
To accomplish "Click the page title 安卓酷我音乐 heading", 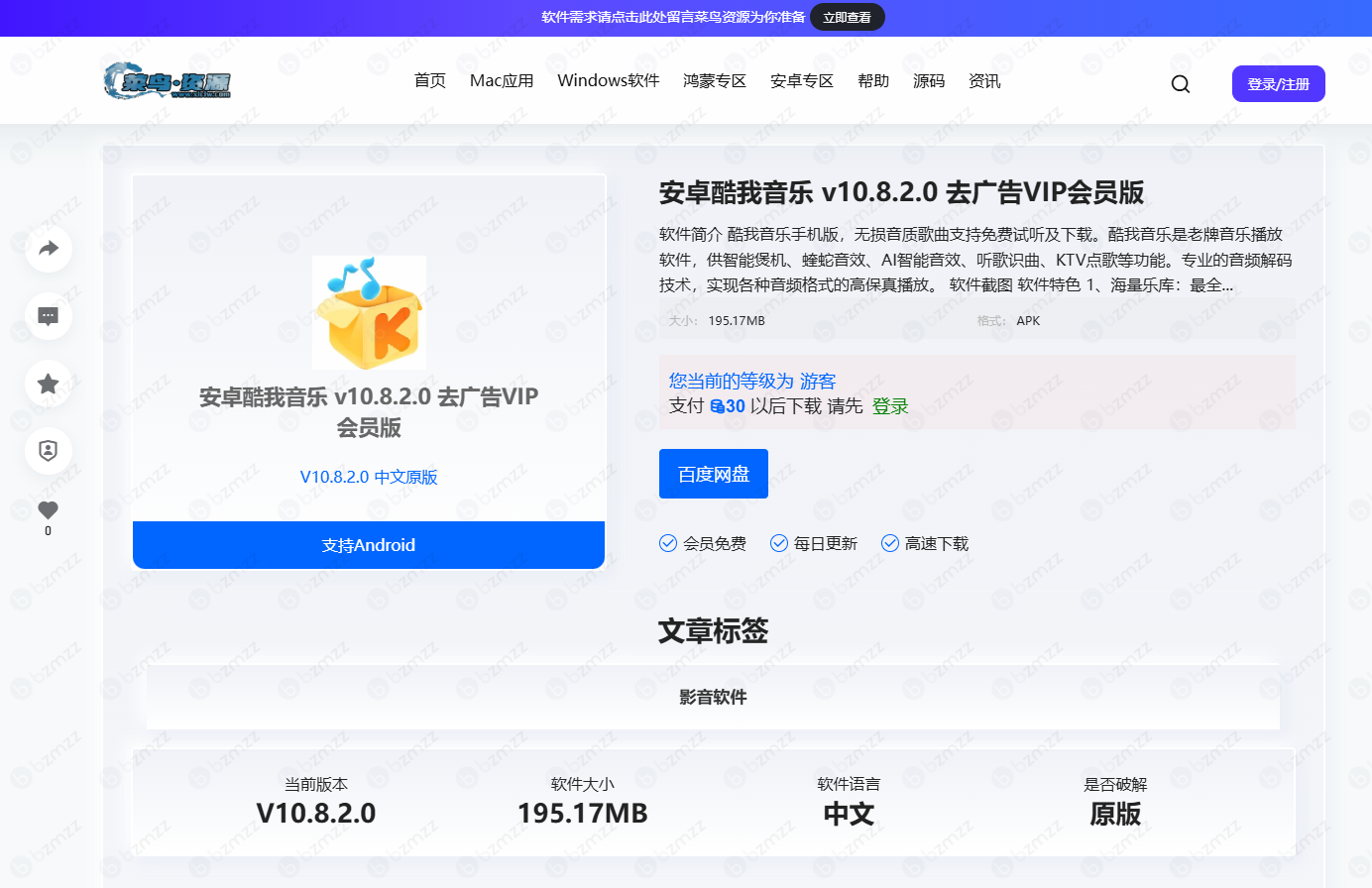I will click(901, 192).
